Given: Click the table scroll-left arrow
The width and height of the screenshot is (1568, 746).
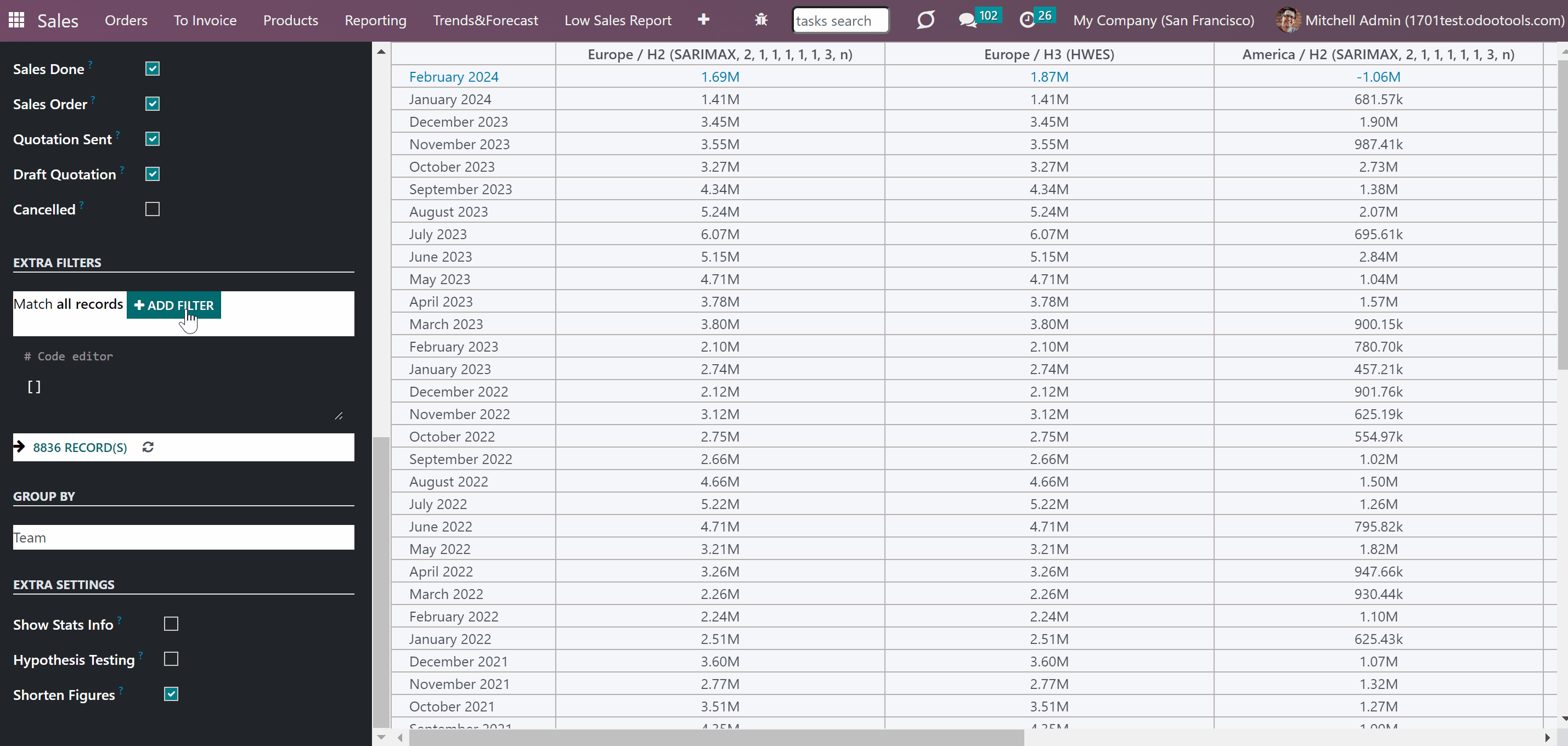Looking at the screenshot, I should (x=400, y=737).
